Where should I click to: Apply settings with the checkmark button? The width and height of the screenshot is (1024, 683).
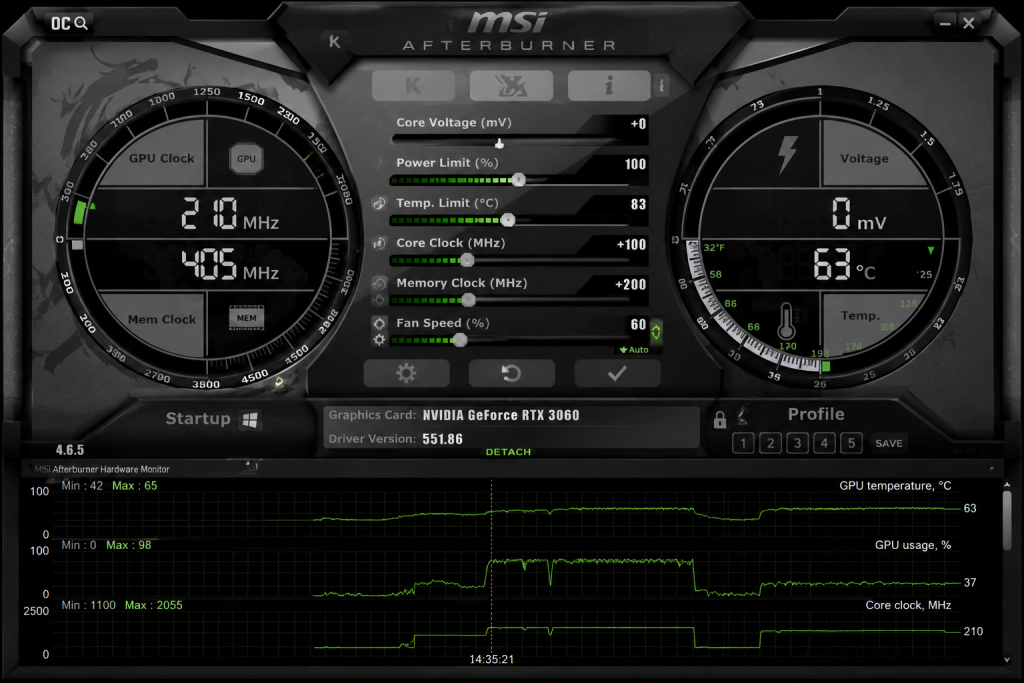point(617,373)
